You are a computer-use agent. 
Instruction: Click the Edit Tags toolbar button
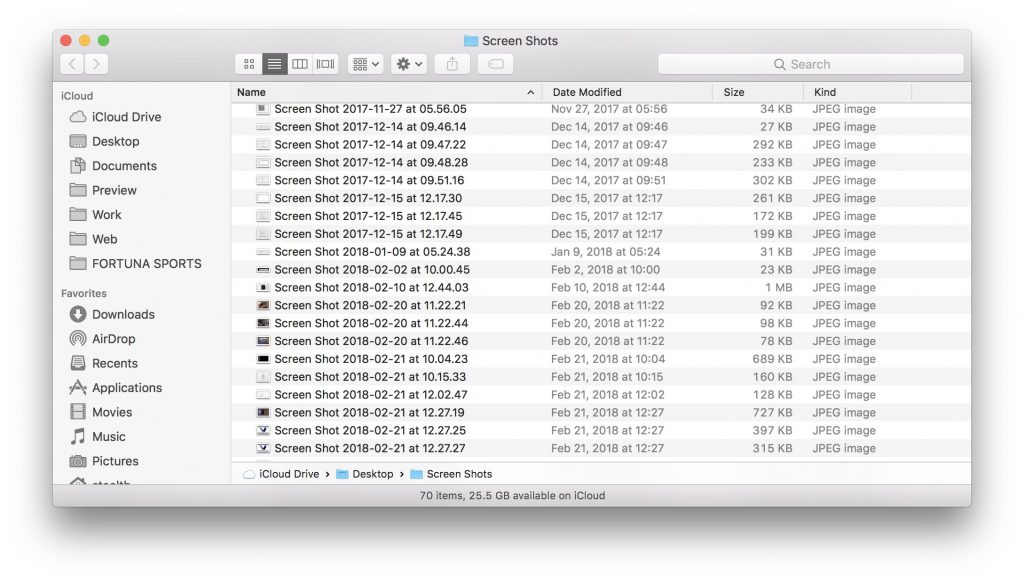pos(496,64)
